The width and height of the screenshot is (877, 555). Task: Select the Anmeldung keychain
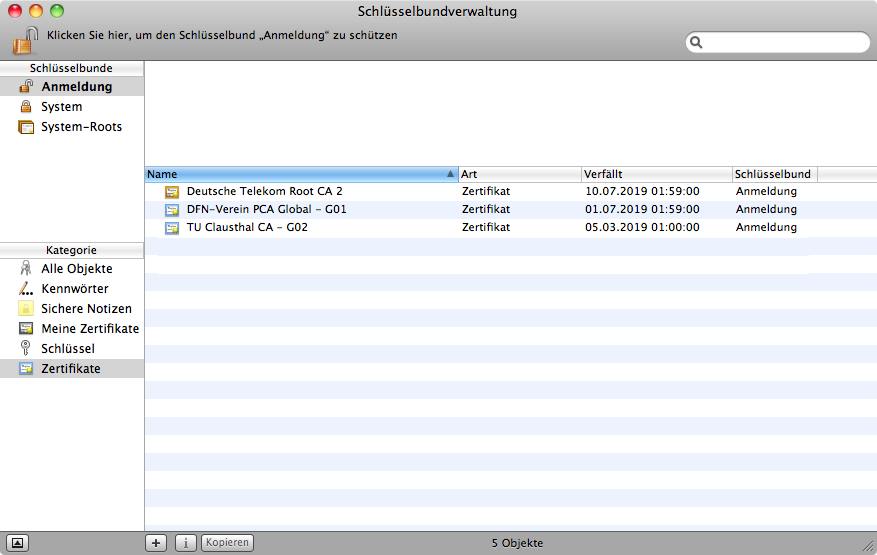click(76, 87)
